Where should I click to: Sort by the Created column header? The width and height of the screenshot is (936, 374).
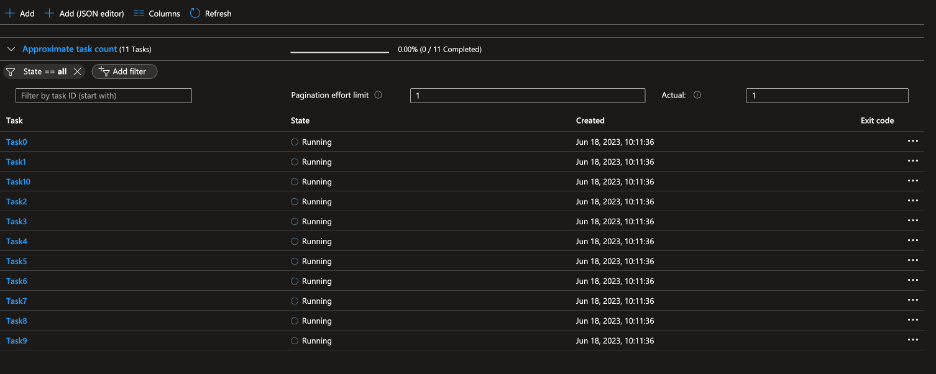590,120
